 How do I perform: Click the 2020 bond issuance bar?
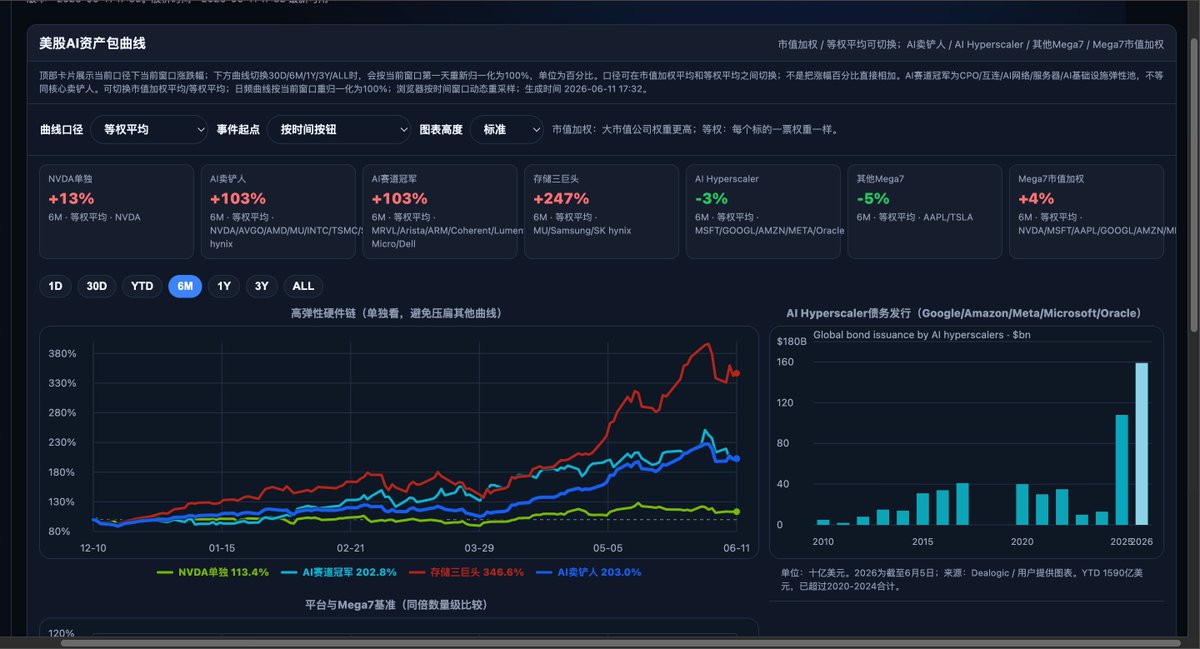1022,504
